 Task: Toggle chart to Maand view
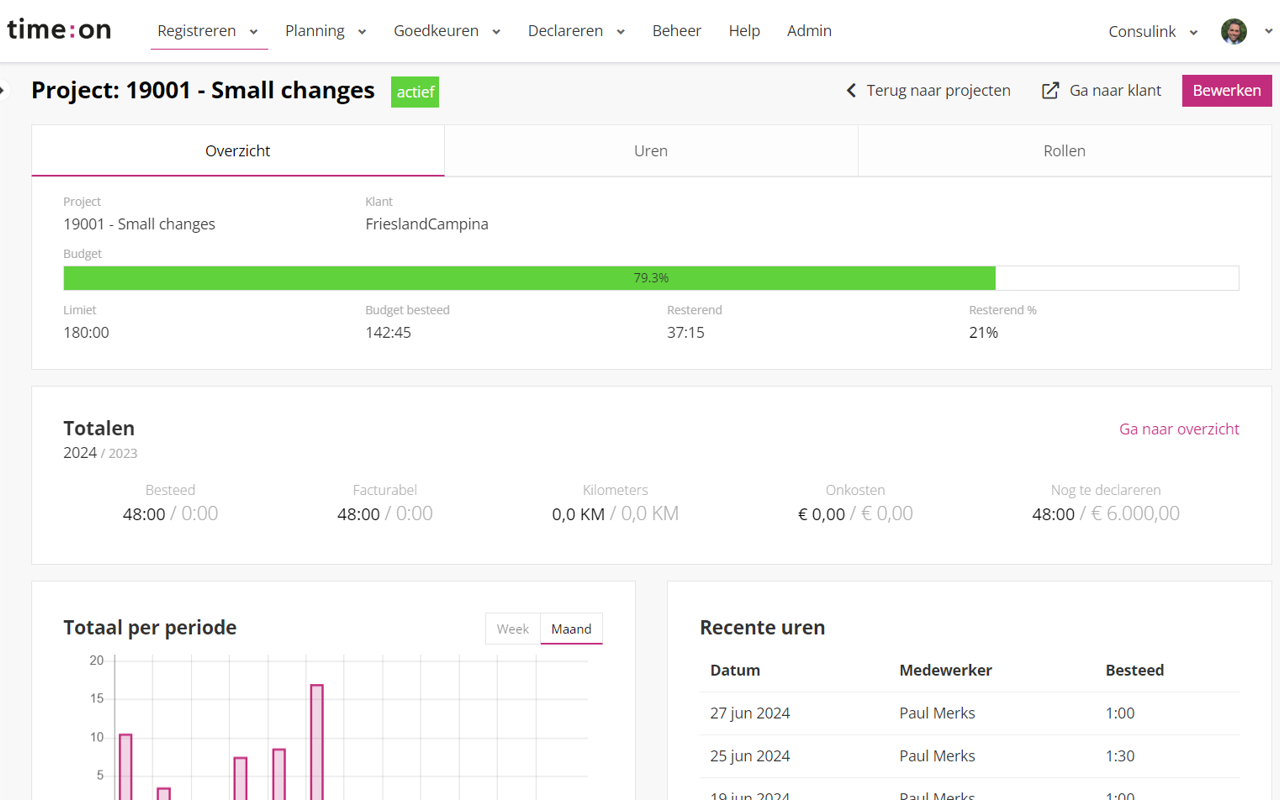pyautogui.click(x=571, y=629)
